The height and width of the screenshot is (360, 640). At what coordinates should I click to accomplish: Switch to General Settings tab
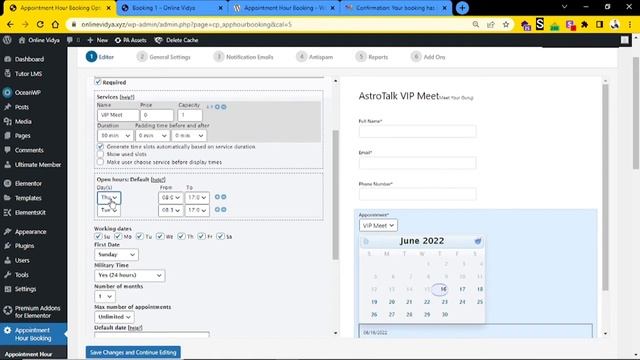[164, 57]
